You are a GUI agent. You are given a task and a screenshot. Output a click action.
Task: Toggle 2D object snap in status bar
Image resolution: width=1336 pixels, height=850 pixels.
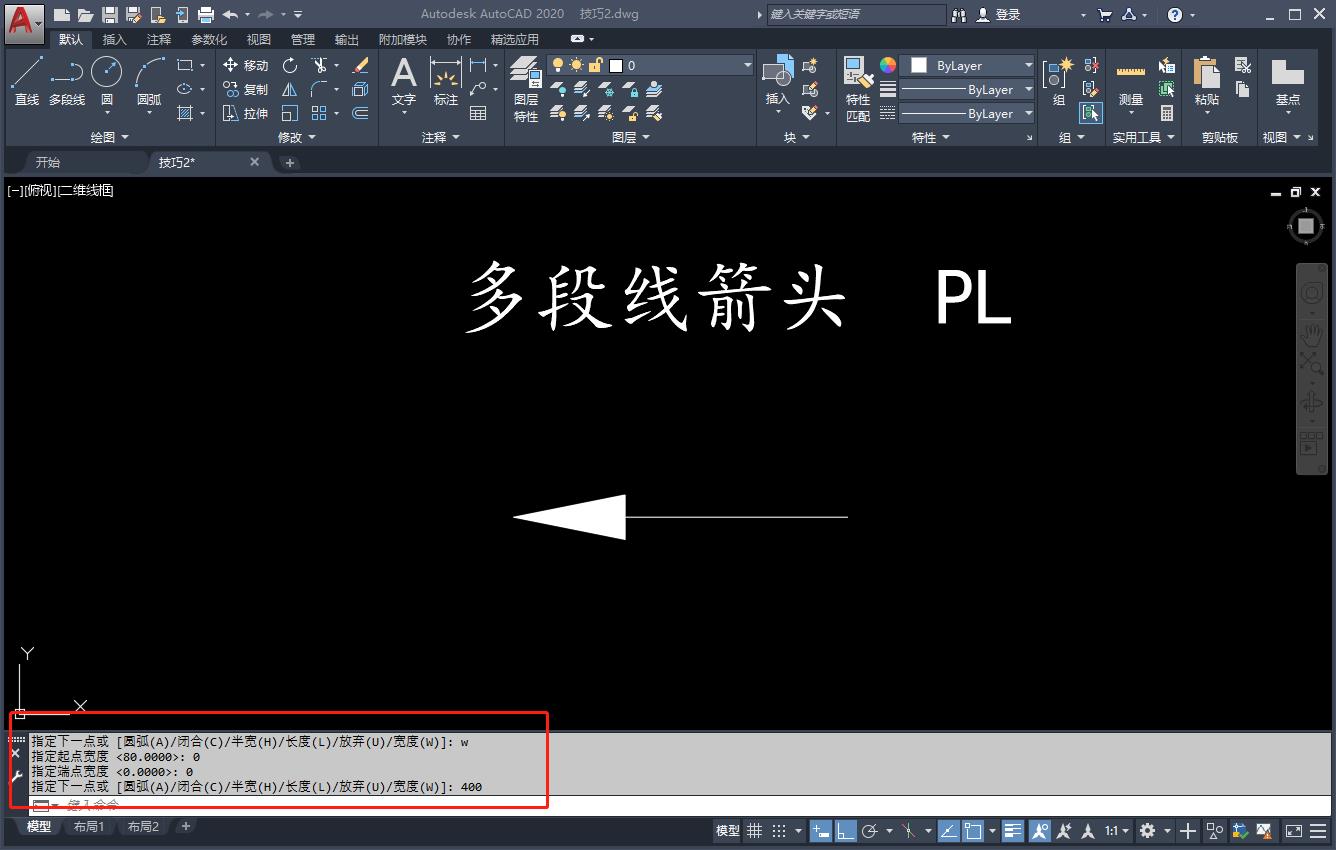973,831
